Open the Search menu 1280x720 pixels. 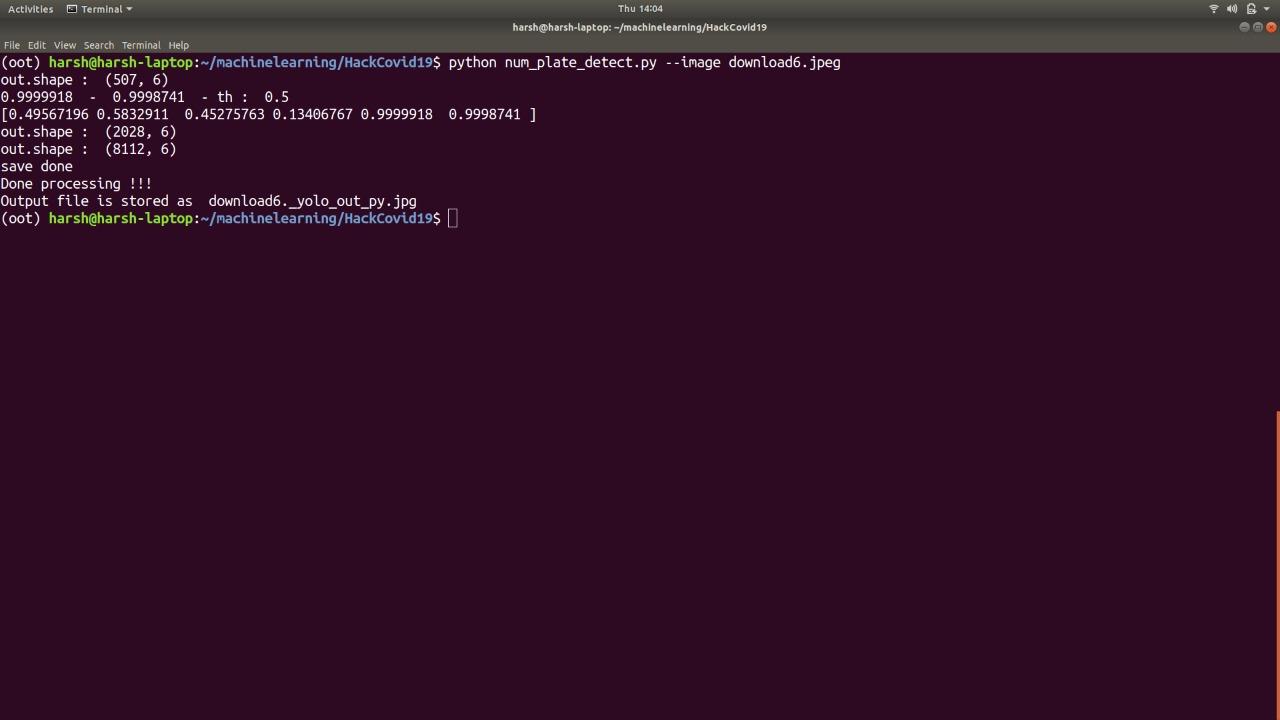coord(98,45)
